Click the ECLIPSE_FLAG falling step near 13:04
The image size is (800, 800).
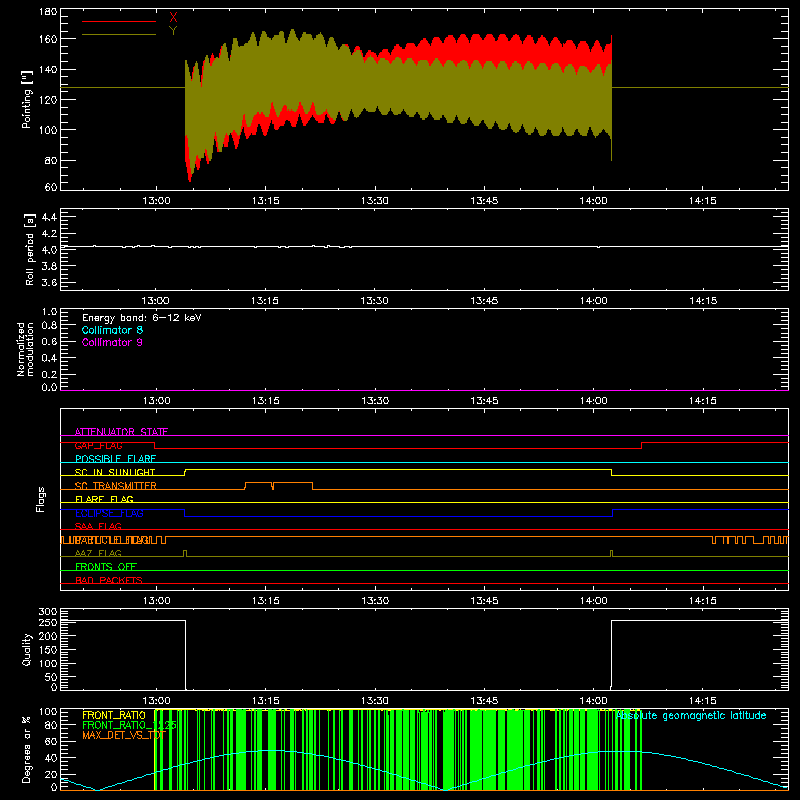[x=185, y=513]
